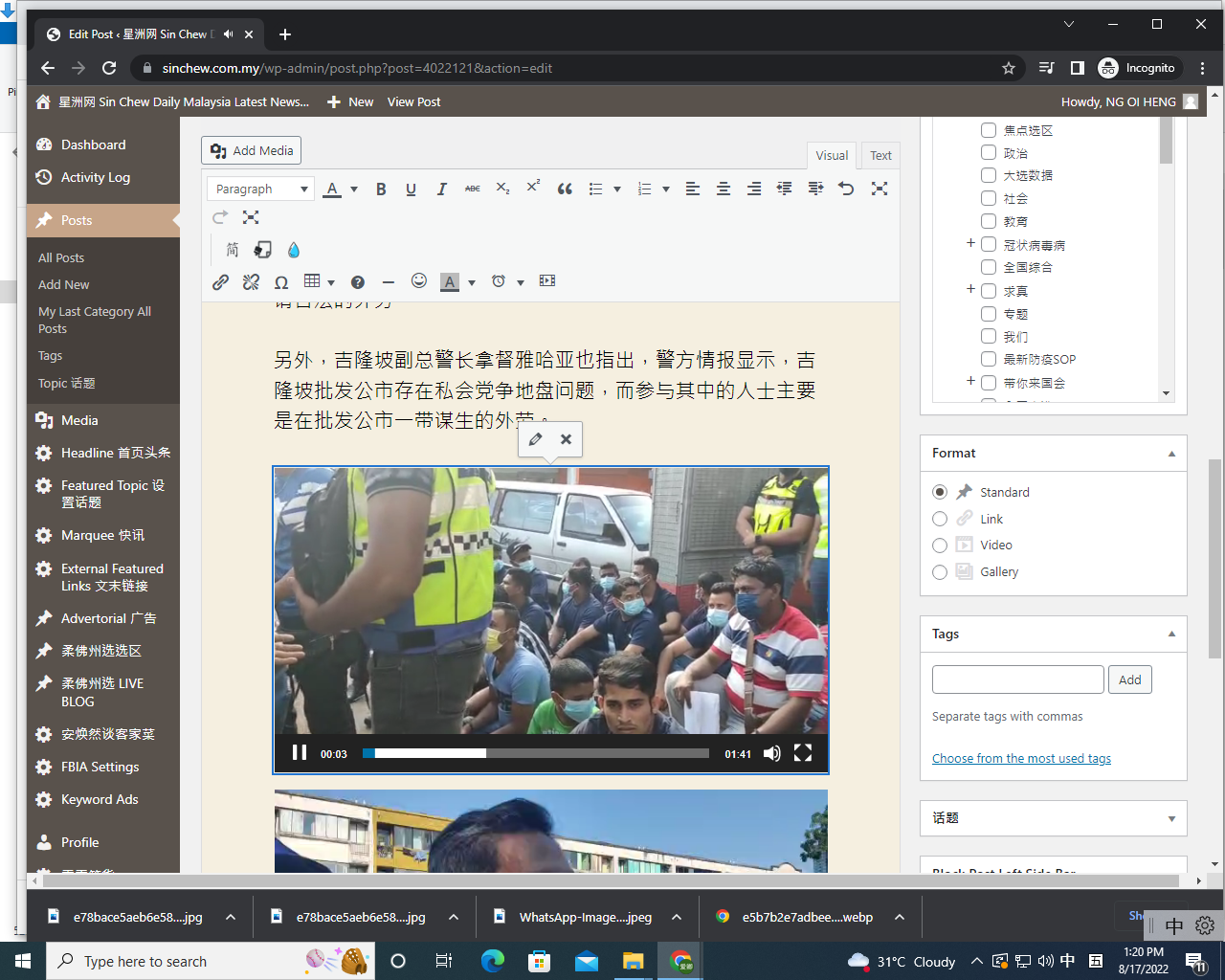This screenshot has height=980, width=1225.
Task: Click the video progress bar
Action: [536, 754]
